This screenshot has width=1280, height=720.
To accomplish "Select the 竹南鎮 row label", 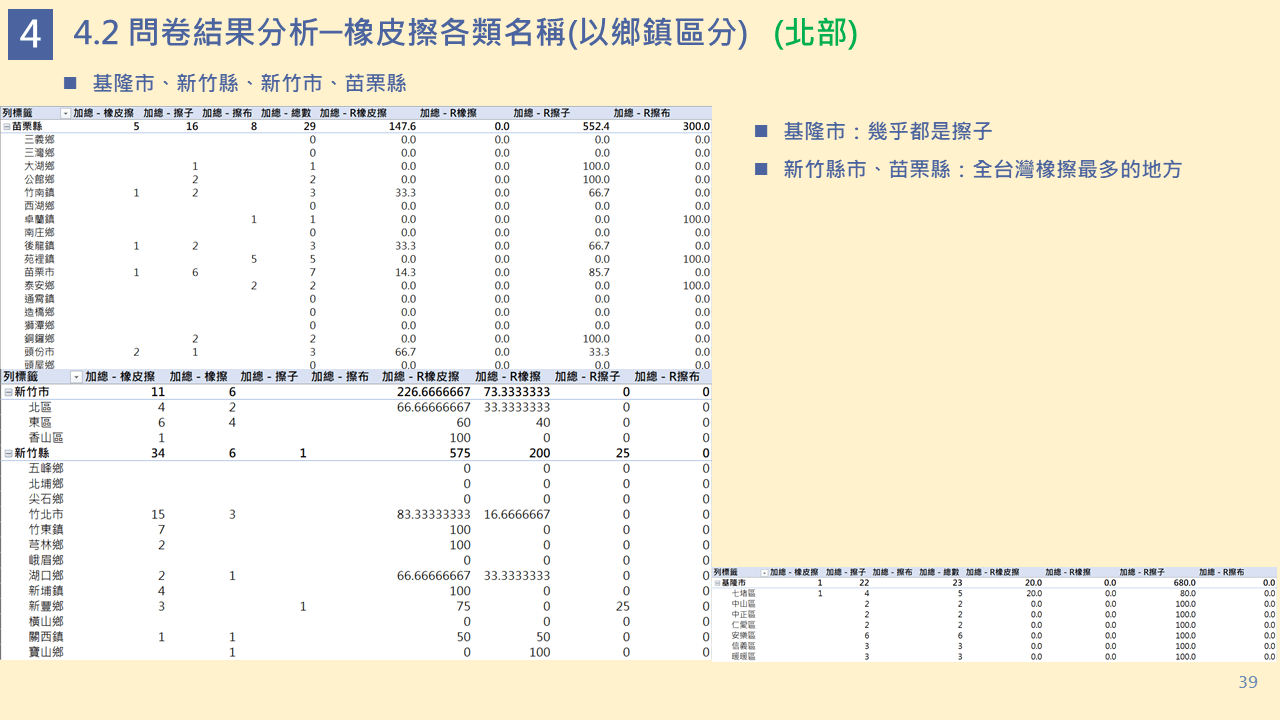I will click(39, 192).
